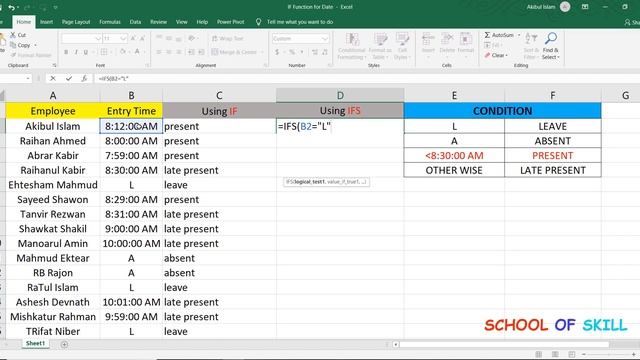Open the Formulas tab

point(110,22)
